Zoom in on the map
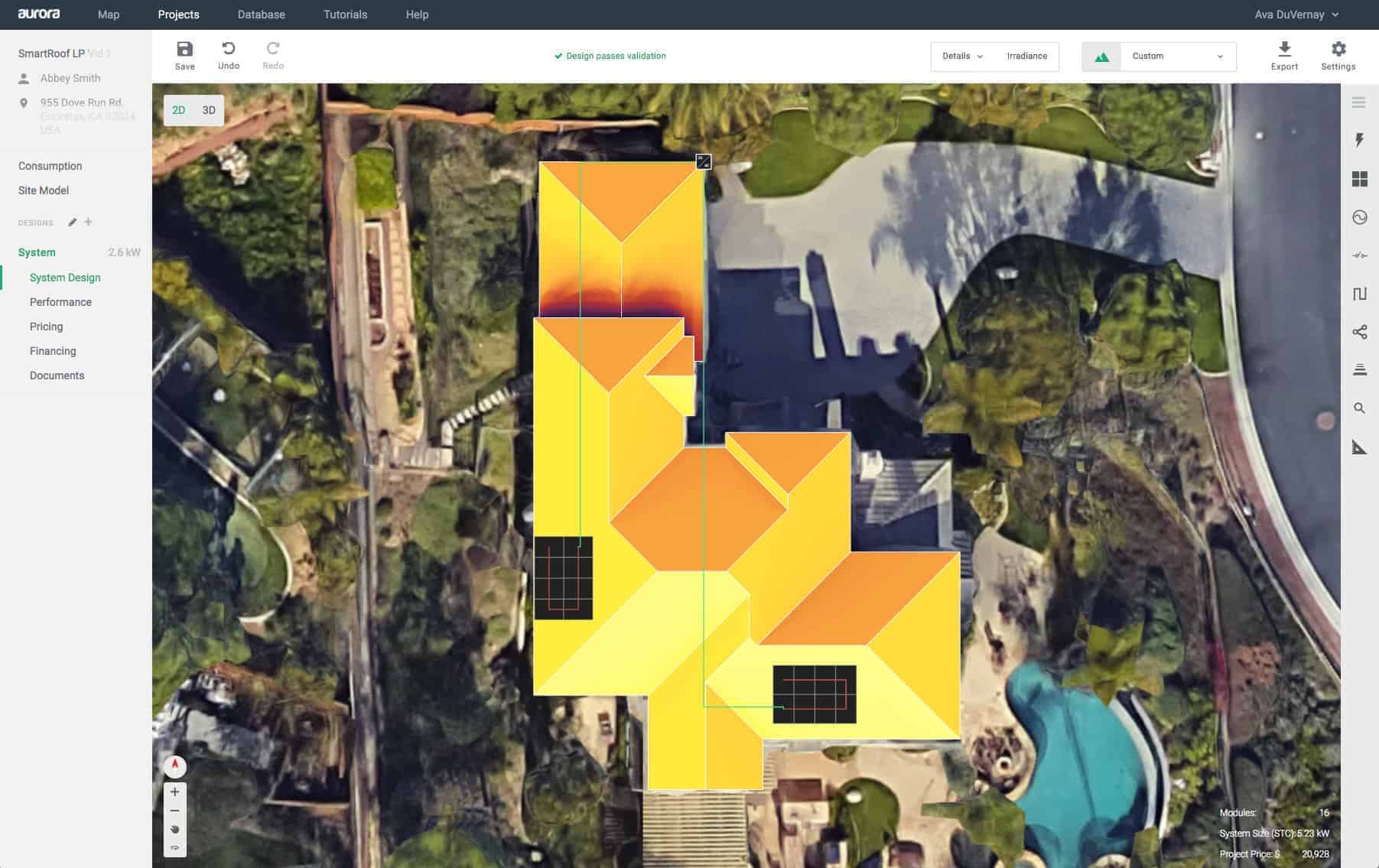The image size is (1379, 868). 175,792
